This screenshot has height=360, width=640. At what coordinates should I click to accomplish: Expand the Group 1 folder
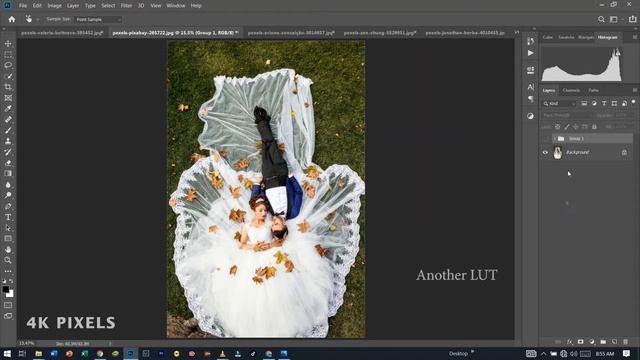[x=554, y=139]
